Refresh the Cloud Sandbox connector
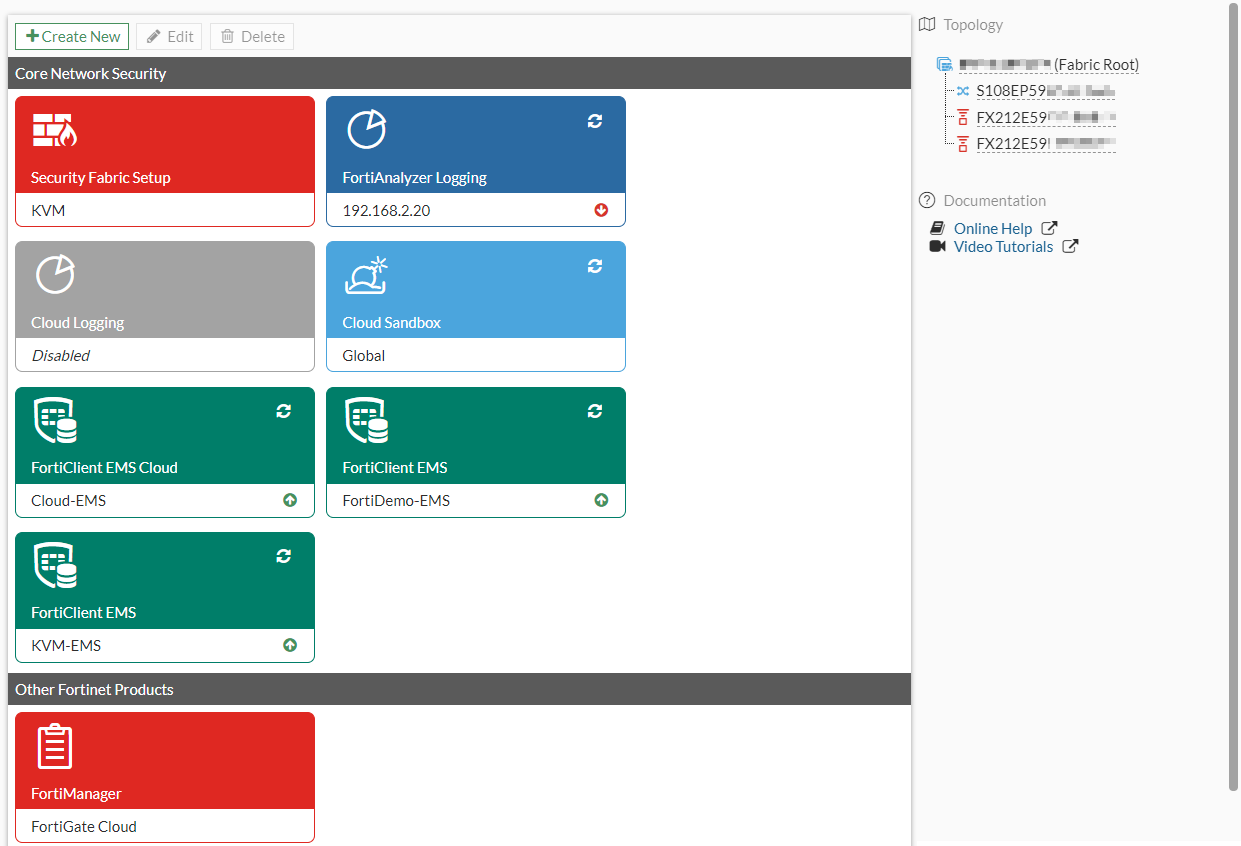 pos(595,266)
